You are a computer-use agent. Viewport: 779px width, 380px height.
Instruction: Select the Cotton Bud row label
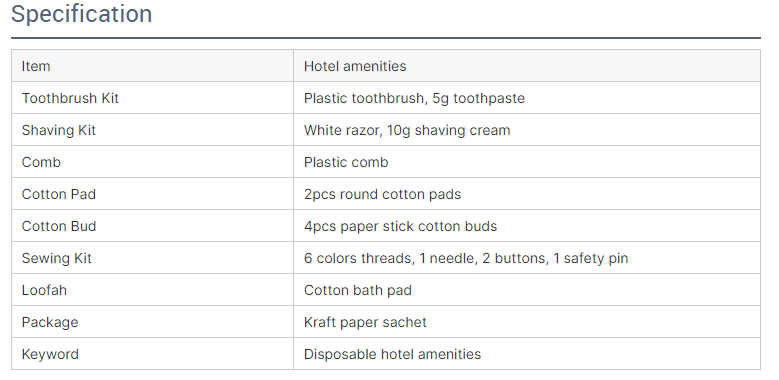153,226
